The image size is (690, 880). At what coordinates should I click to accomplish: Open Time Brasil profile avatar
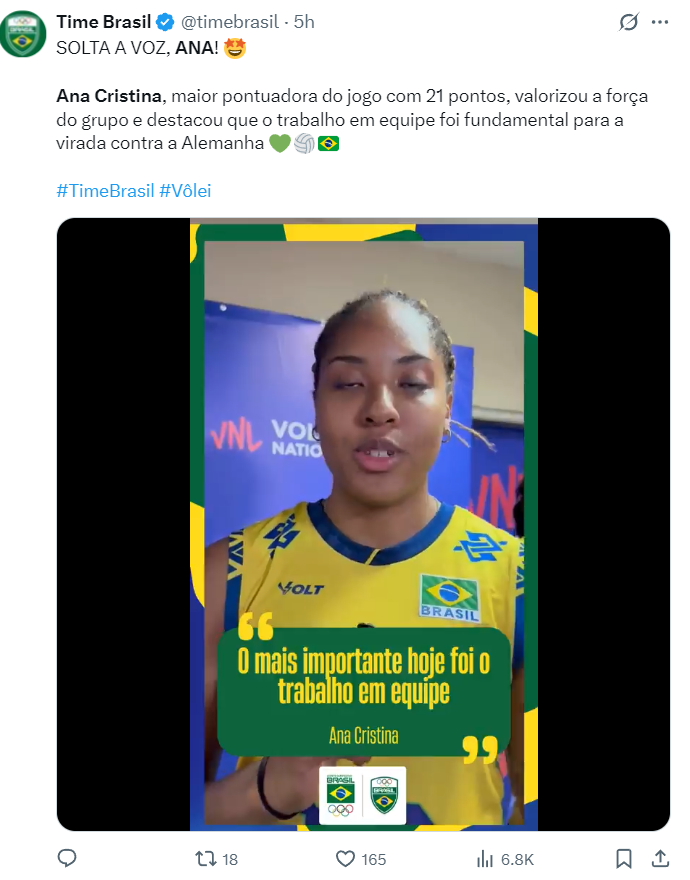(23, 34)
